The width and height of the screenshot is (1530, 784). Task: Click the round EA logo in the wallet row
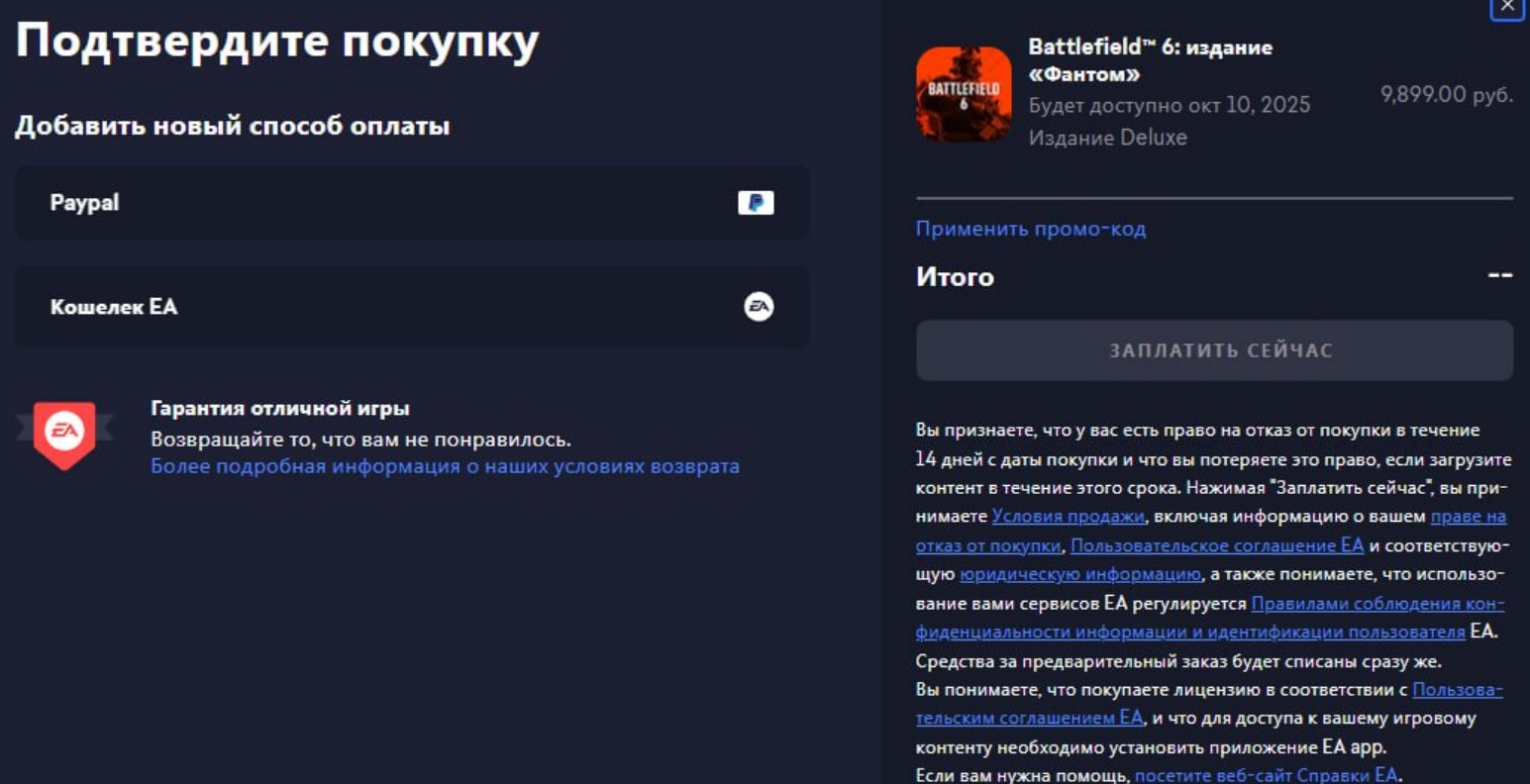point(759,307)
